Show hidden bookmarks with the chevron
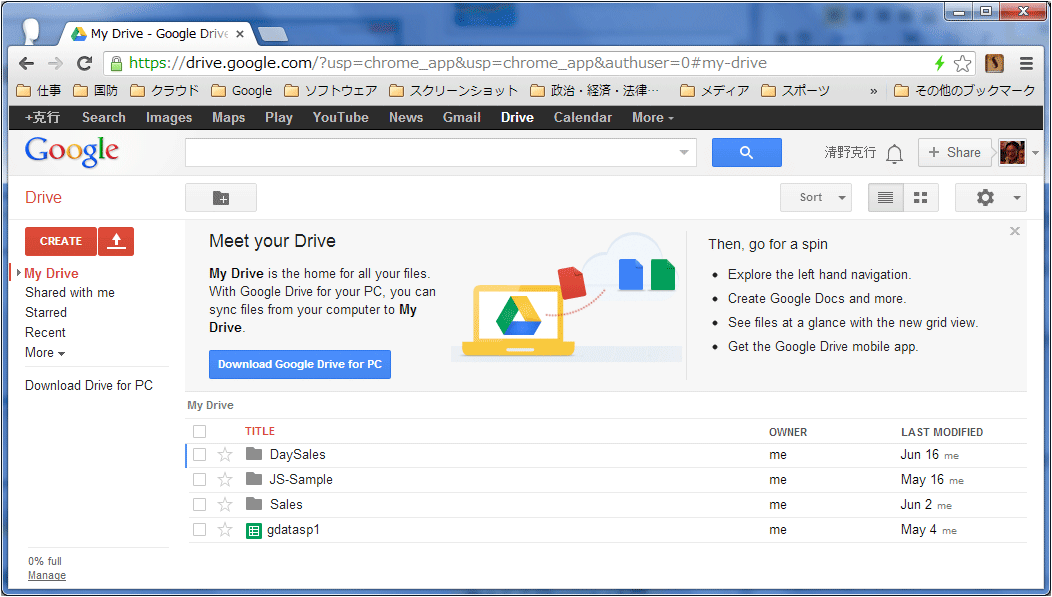 click(x=874, y=91)
